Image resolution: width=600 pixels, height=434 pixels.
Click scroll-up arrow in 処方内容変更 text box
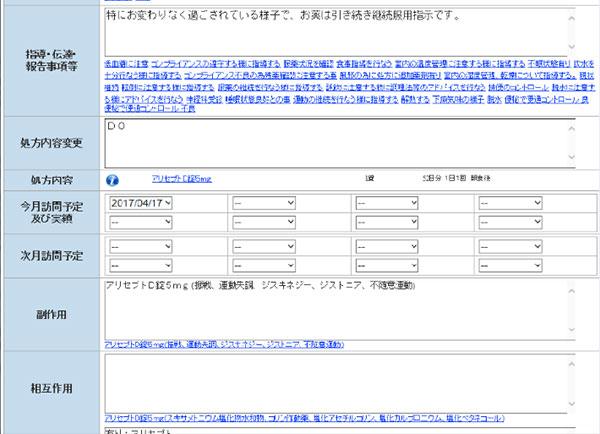571,128
